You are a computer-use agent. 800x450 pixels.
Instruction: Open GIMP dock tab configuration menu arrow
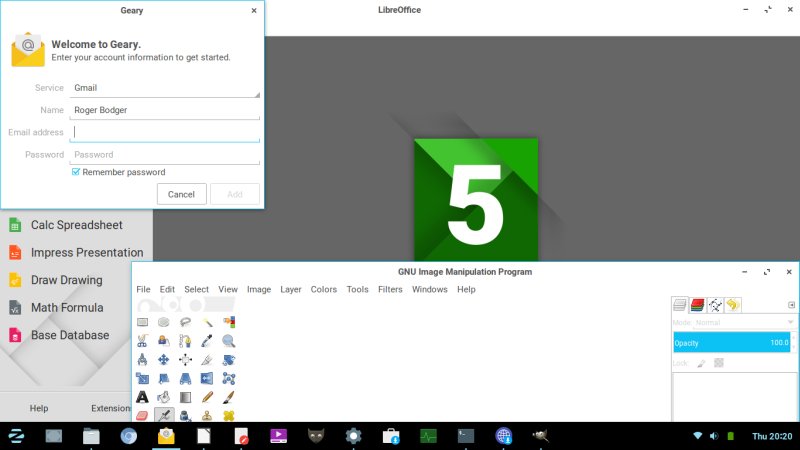[791, 305]
